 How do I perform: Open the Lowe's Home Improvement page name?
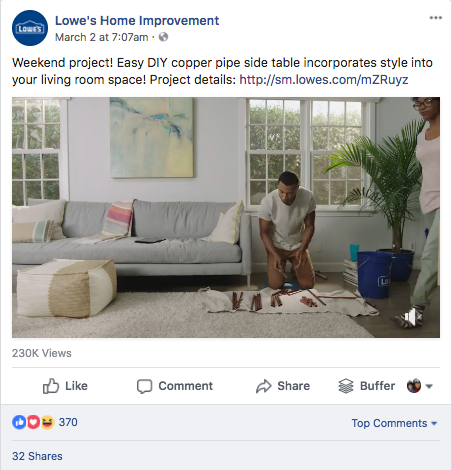[137, 21]
